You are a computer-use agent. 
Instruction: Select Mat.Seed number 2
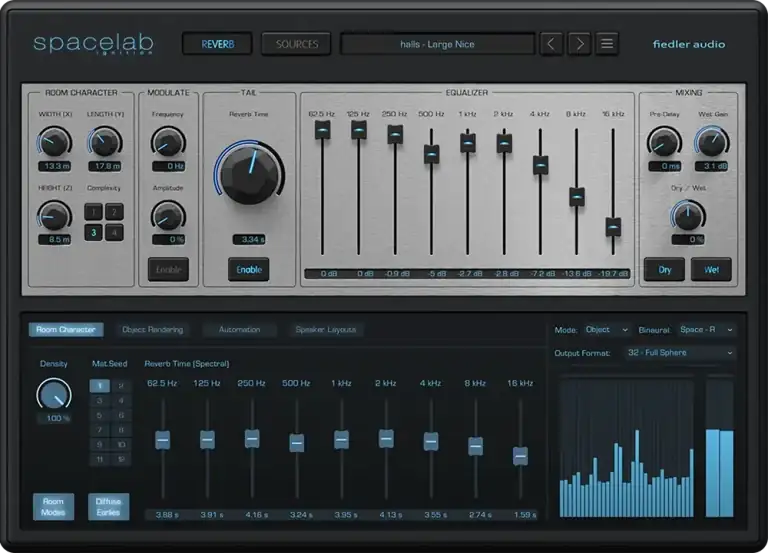pyautogui.click(x=121, y=386)
